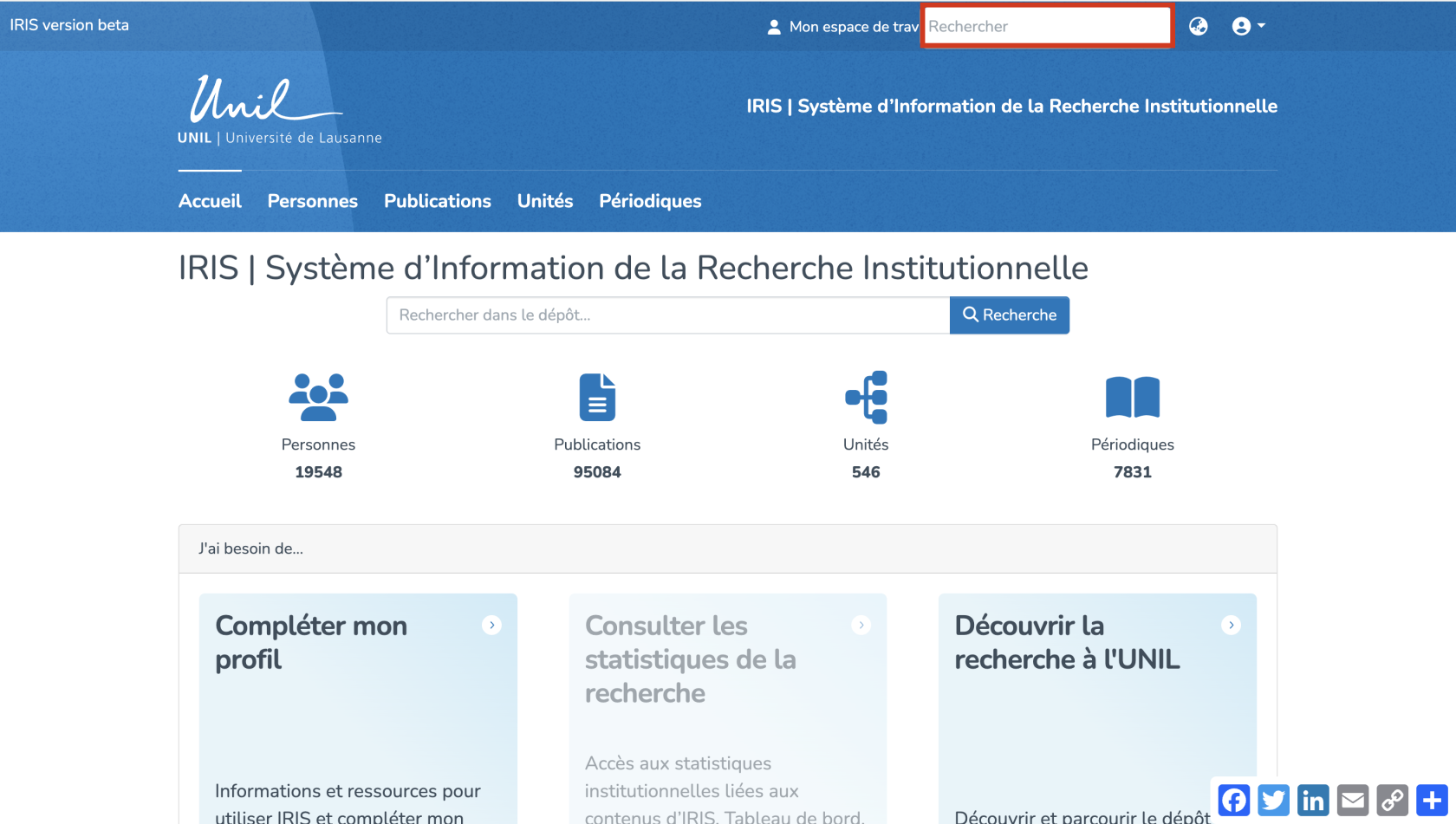Viewport: 1456px width, 824px height.
Task: Go to Périodiques in navigation bar
Action: [x=650, y=201]
